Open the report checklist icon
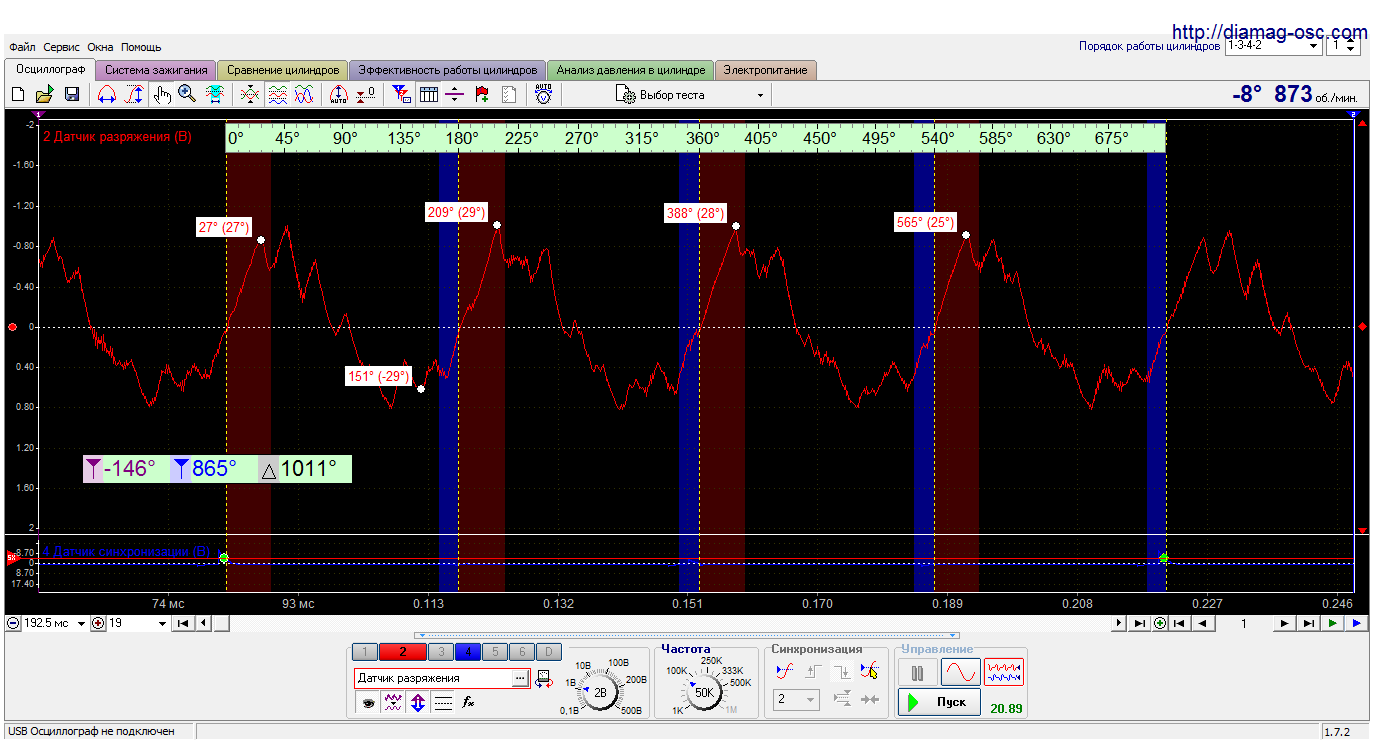The width and height of the screenshot is (1382, 744). tap(509, 94)
